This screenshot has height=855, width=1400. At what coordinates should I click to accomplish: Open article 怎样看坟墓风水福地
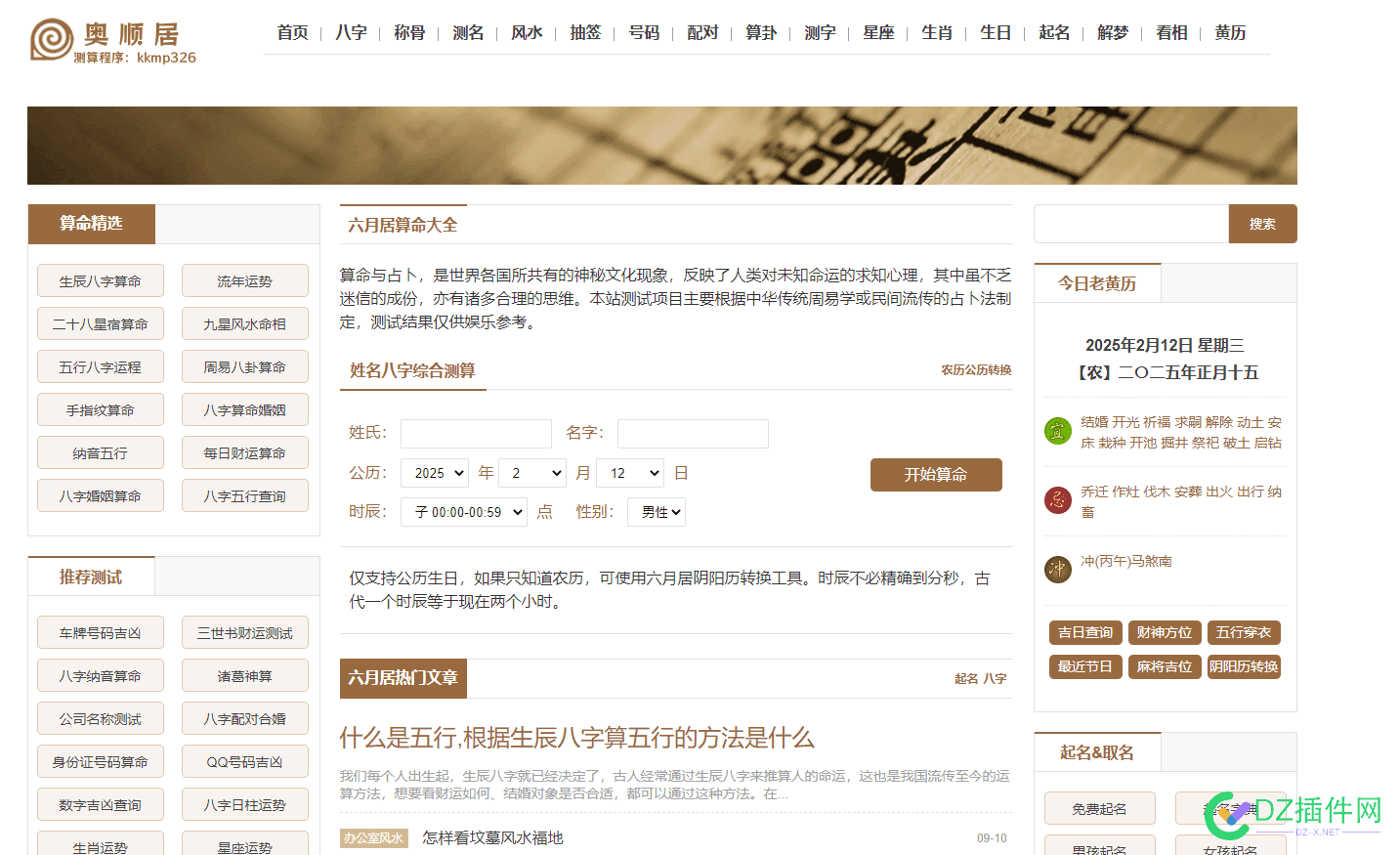492,838
